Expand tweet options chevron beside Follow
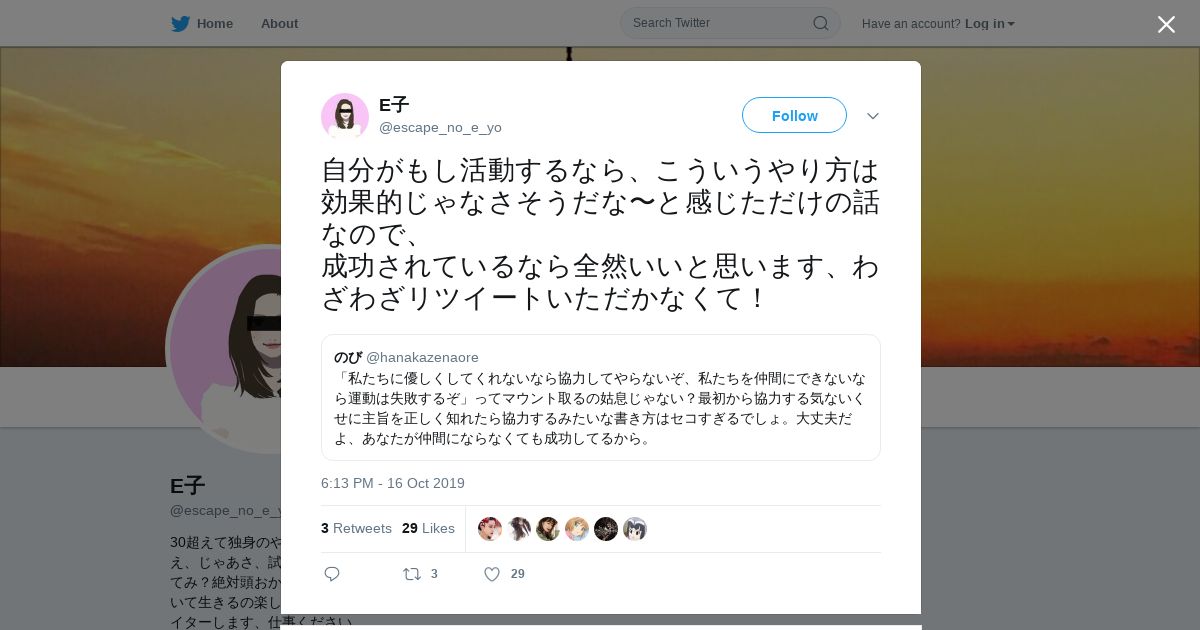 click(872, 116)
